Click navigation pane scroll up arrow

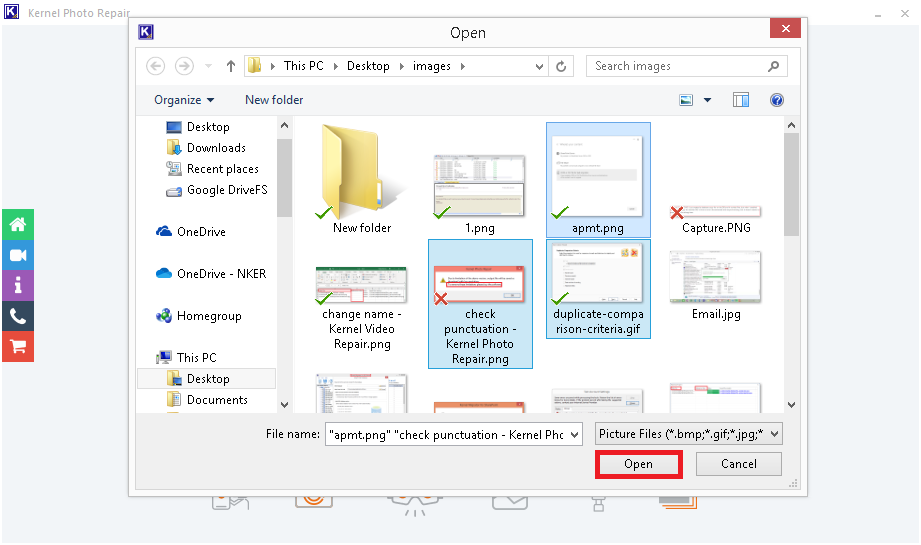(284, 126)
